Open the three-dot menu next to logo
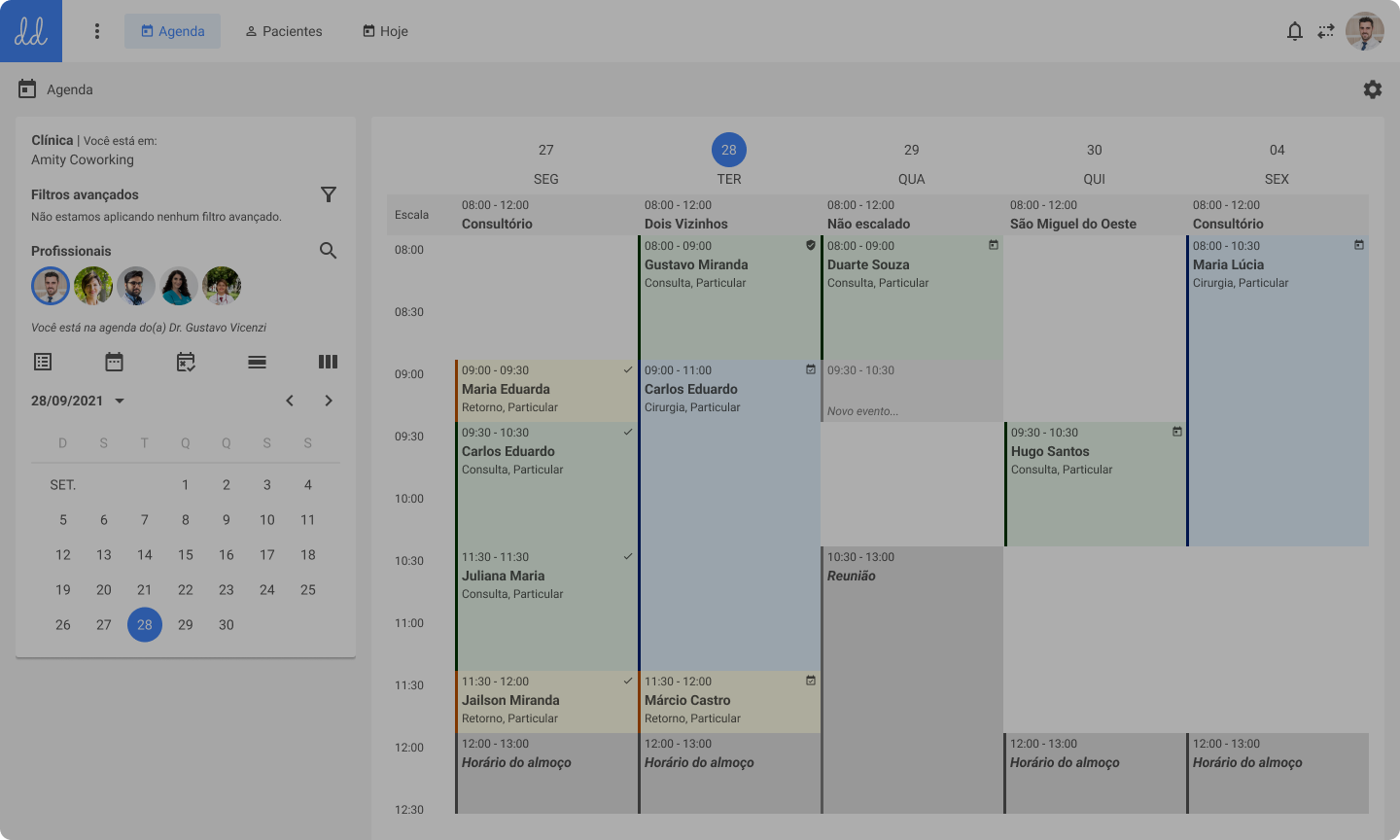This screenshot has height=840, width=1400. [97, 30]
